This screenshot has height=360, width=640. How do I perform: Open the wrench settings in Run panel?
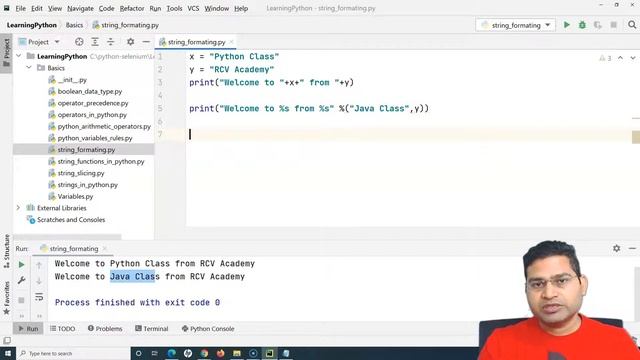21,280
